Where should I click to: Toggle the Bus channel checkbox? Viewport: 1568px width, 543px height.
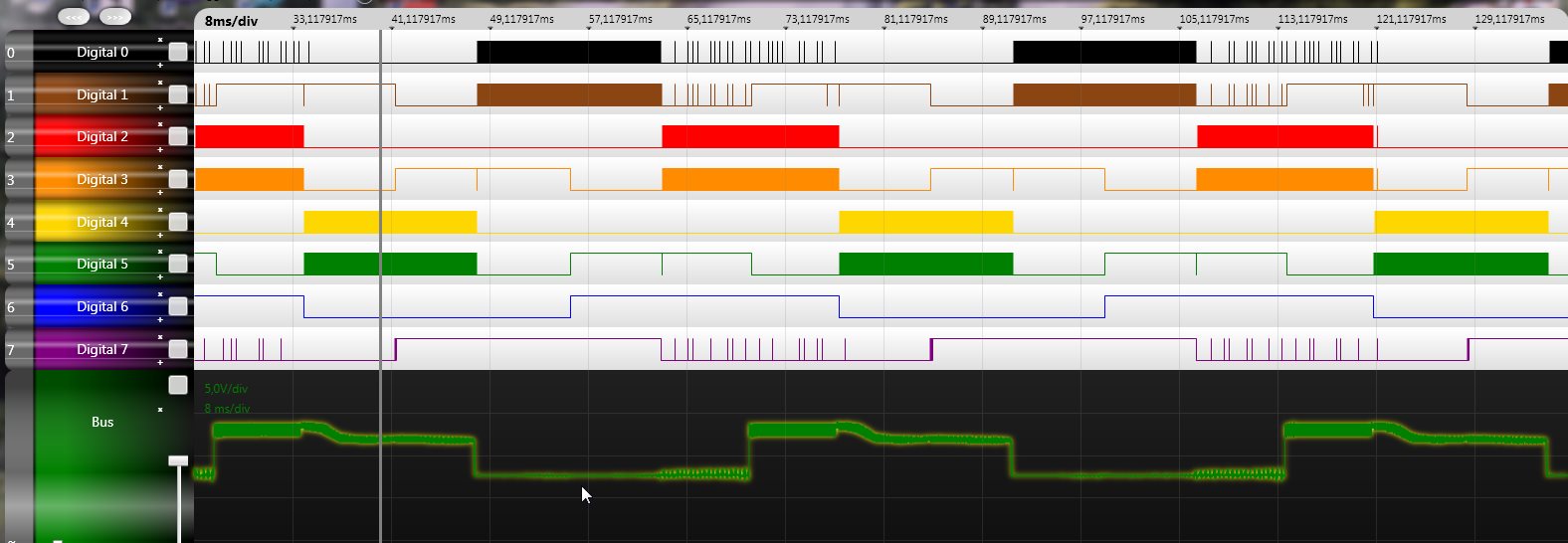(178, 385)
